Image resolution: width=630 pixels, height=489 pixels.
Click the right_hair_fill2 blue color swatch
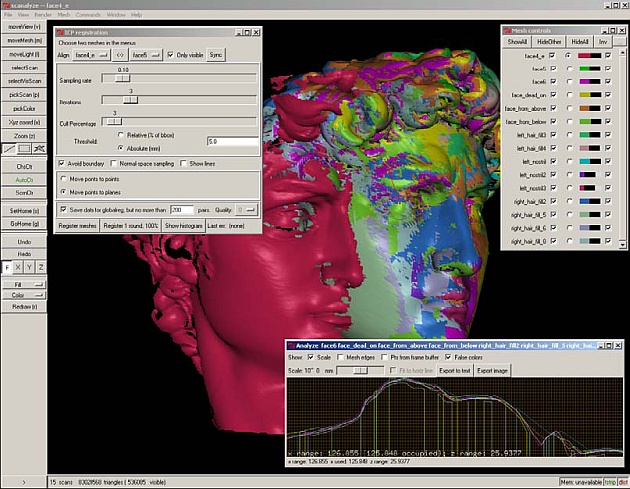tap(589, 201)
